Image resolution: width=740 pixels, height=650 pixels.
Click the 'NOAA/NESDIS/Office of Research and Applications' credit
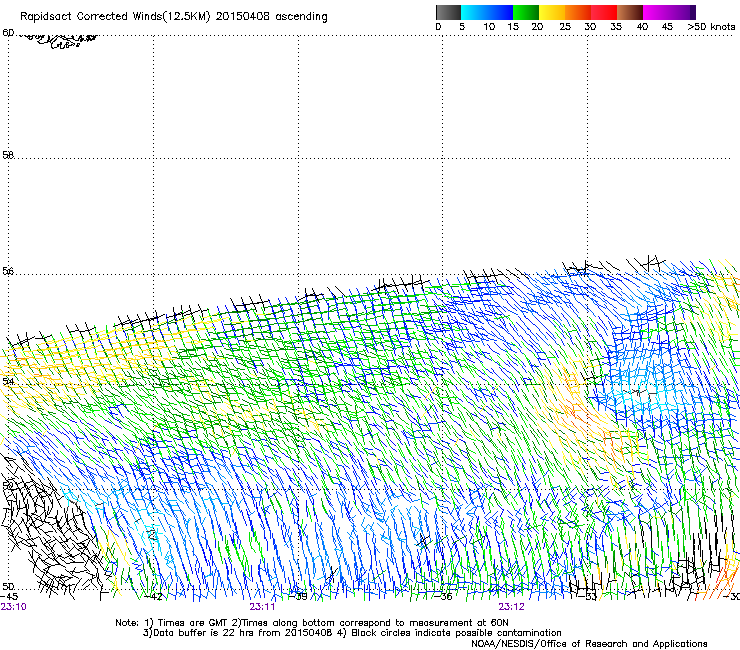[589, 644]
